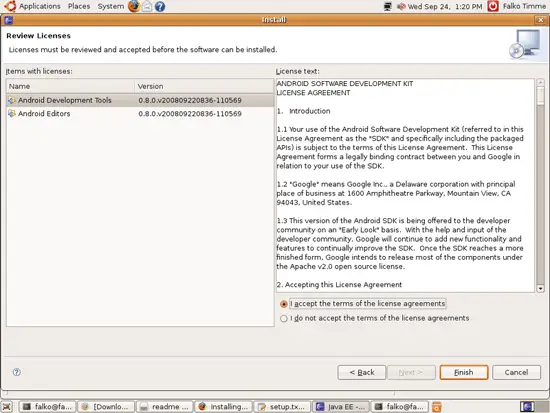Click the Version column header
550x413 pixels.
coord(204,86)
